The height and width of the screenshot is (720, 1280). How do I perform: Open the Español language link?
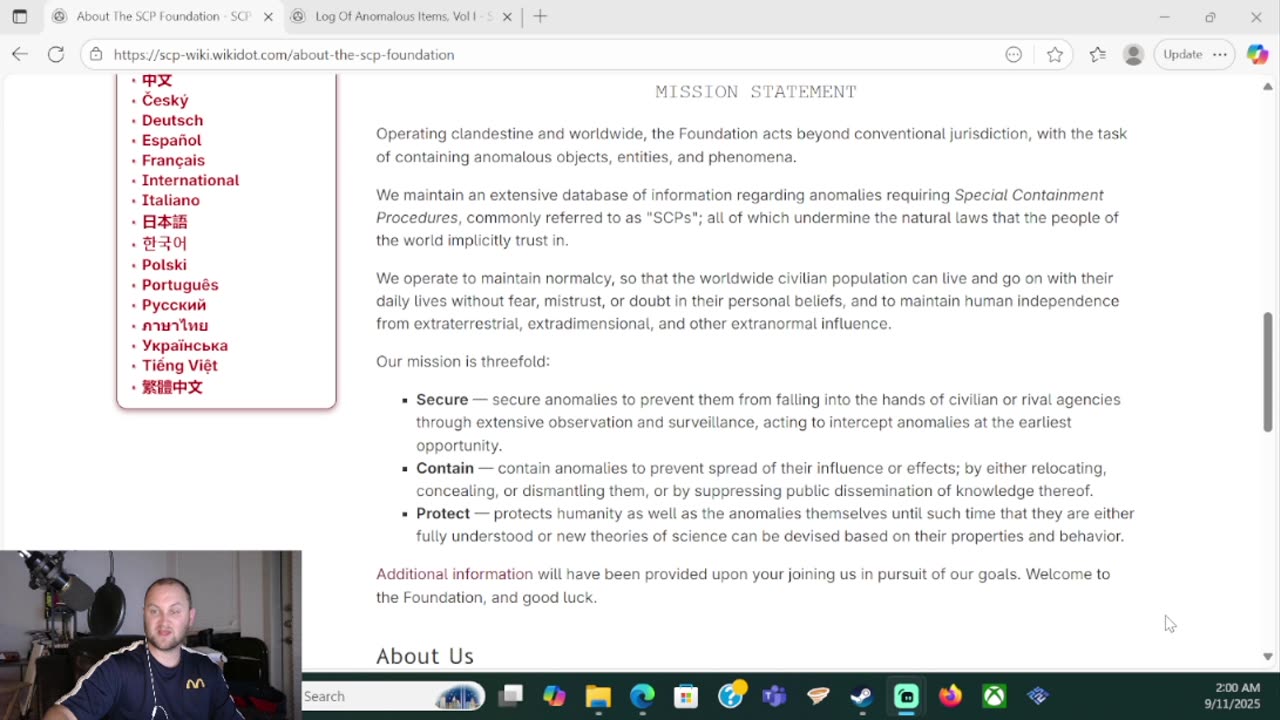pos(171,140)
